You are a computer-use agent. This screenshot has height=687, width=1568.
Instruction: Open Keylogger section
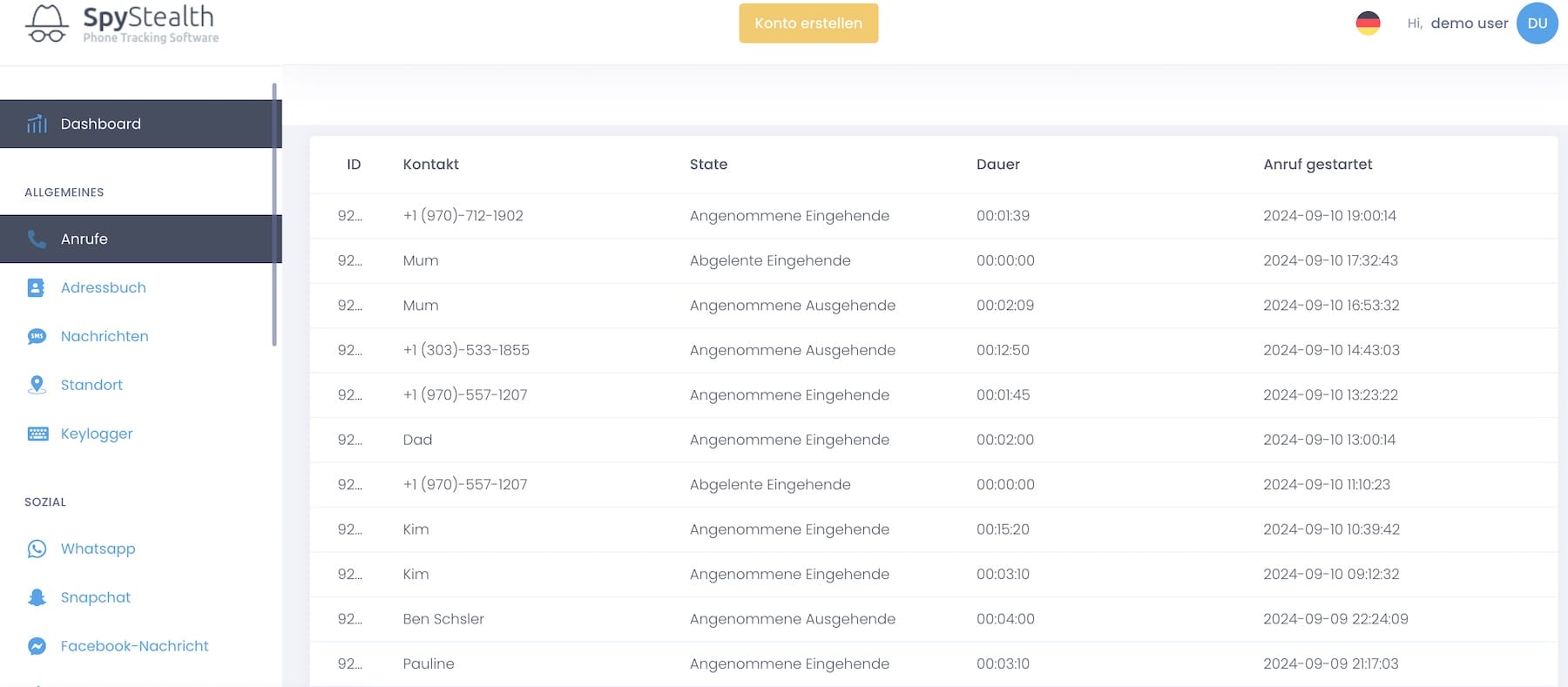coord(97,434)
